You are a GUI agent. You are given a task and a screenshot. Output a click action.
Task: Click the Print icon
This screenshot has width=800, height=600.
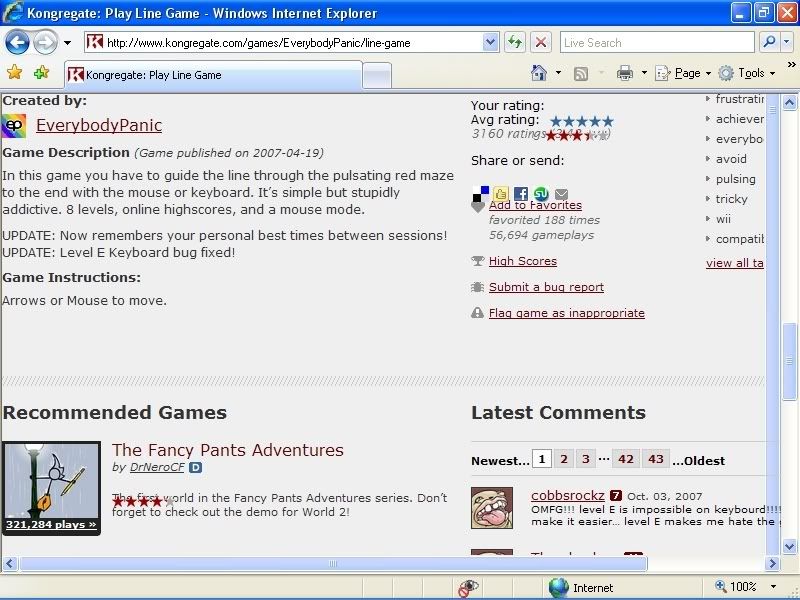(x=624, y=73)
